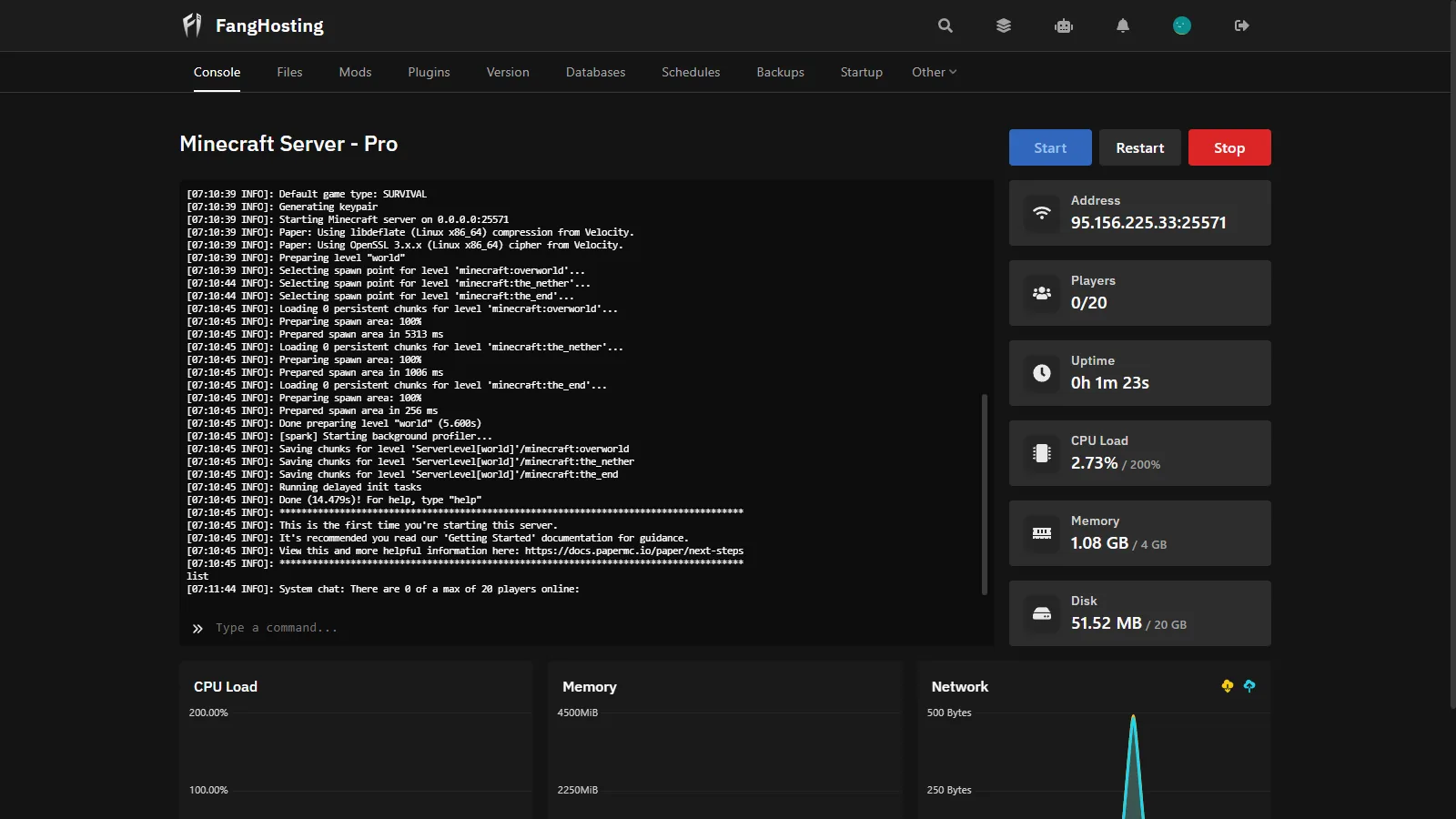Click the disk drive icon

[1042, 613]
